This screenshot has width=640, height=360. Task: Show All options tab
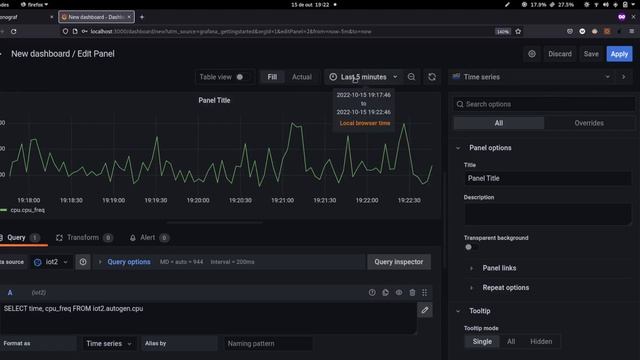pyautogui.click(x=499, y=123)
